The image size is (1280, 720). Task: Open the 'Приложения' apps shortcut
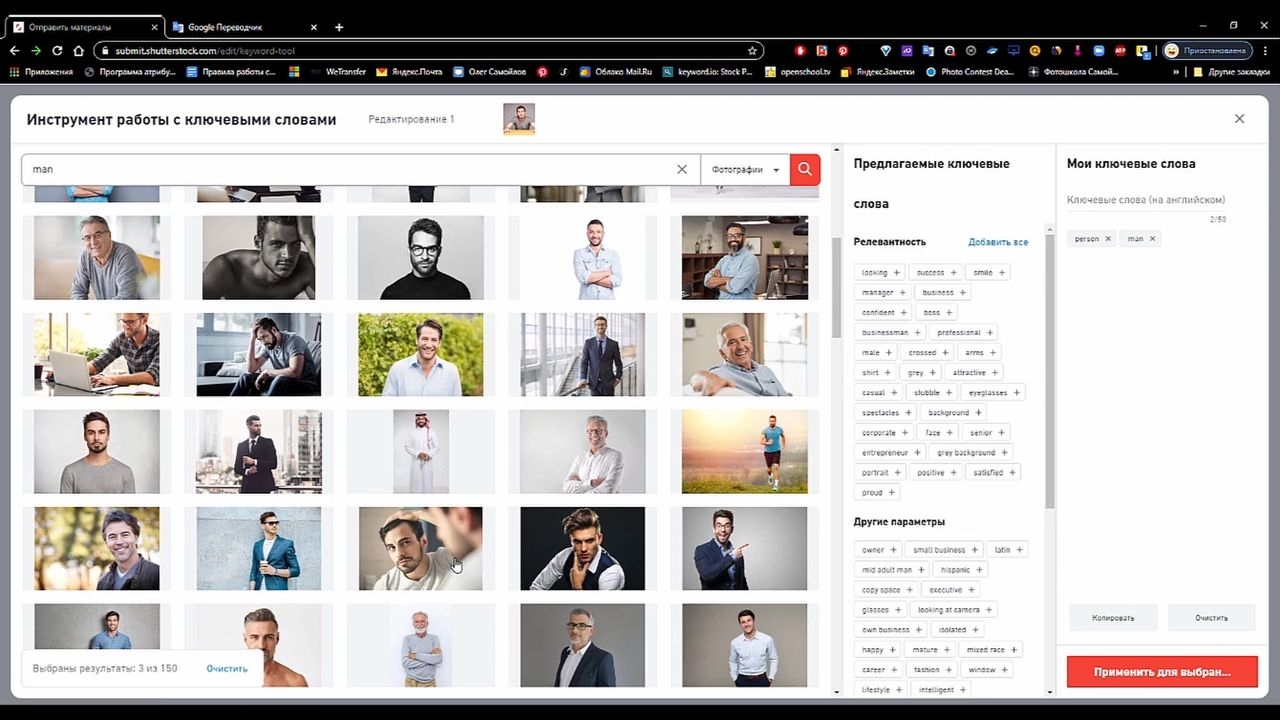coord(41,72)
